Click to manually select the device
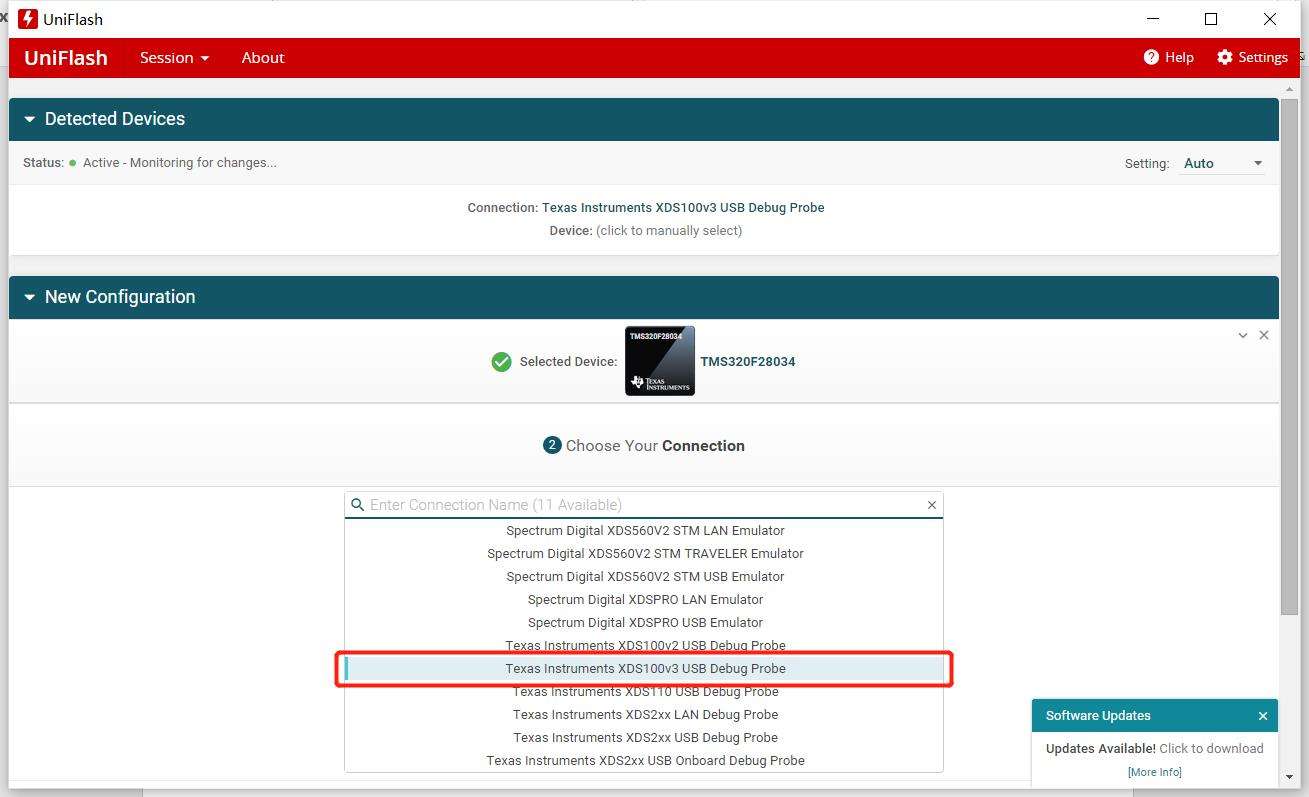1309x797 pixels. click(x=669, y=230)
